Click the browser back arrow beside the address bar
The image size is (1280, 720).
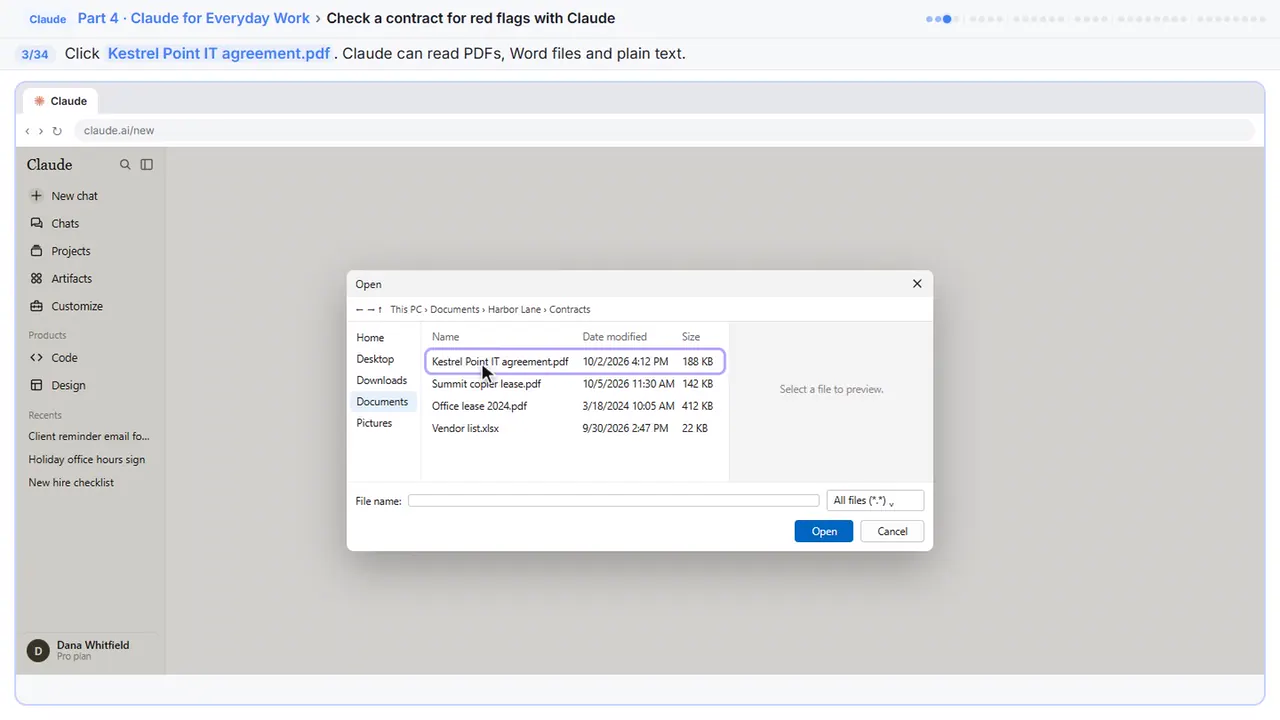(28, 131)
